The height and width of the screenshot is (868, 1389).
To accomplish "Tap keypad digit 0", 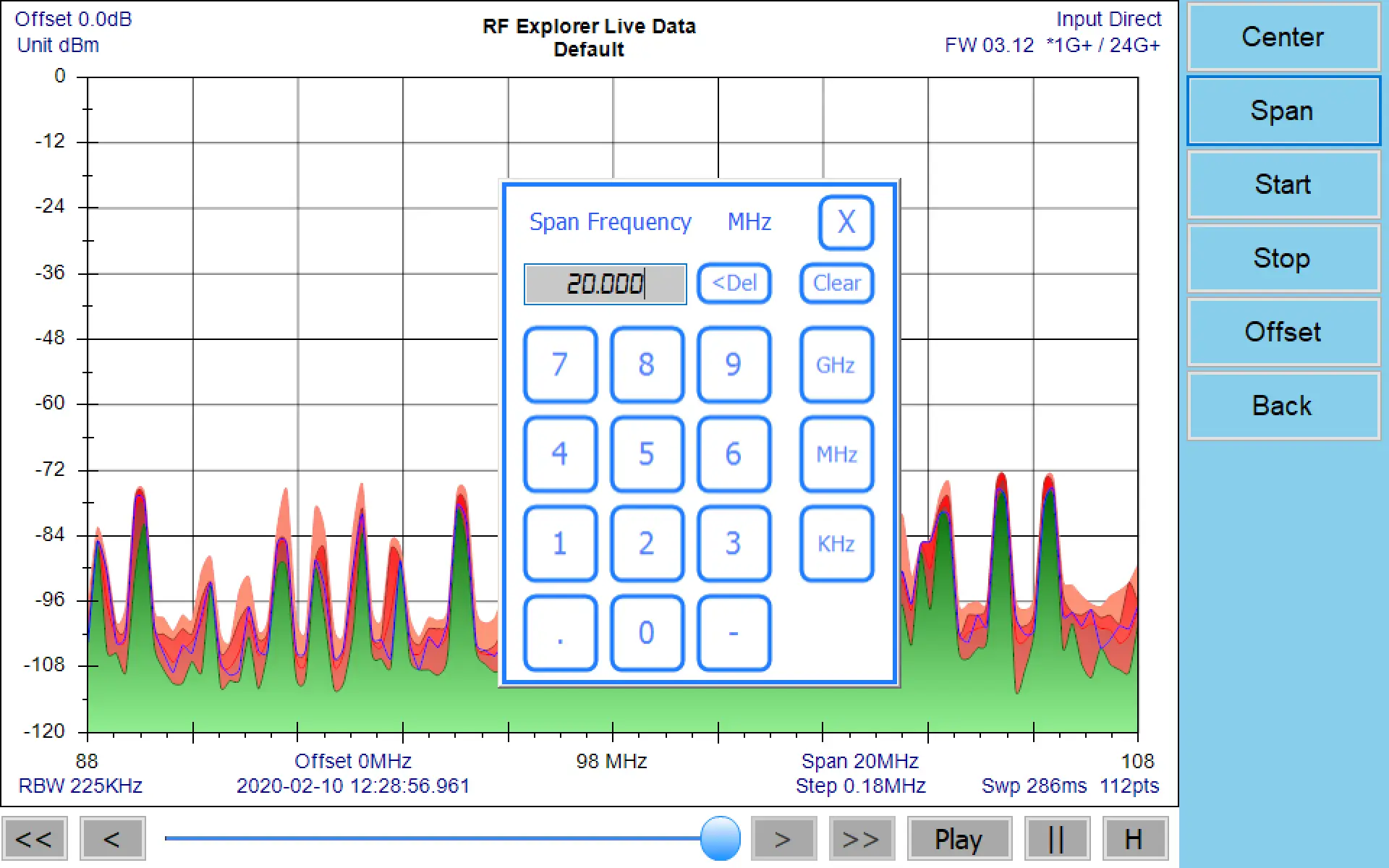I will pos(647,633).
